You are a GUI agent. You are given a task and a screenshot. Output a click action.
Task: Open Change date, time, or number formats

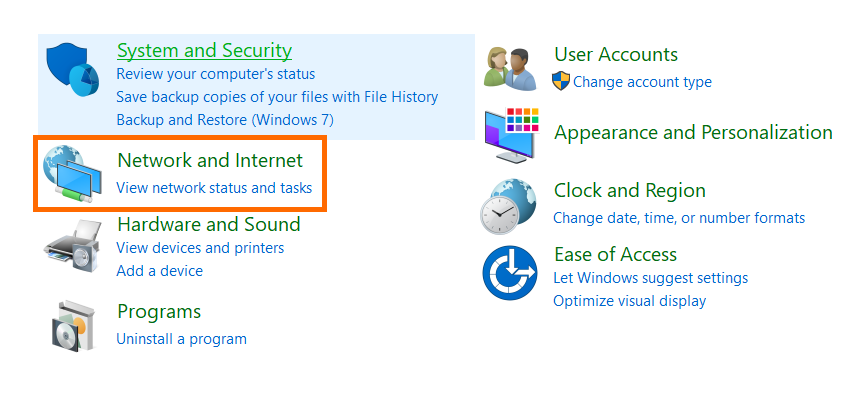679,218
